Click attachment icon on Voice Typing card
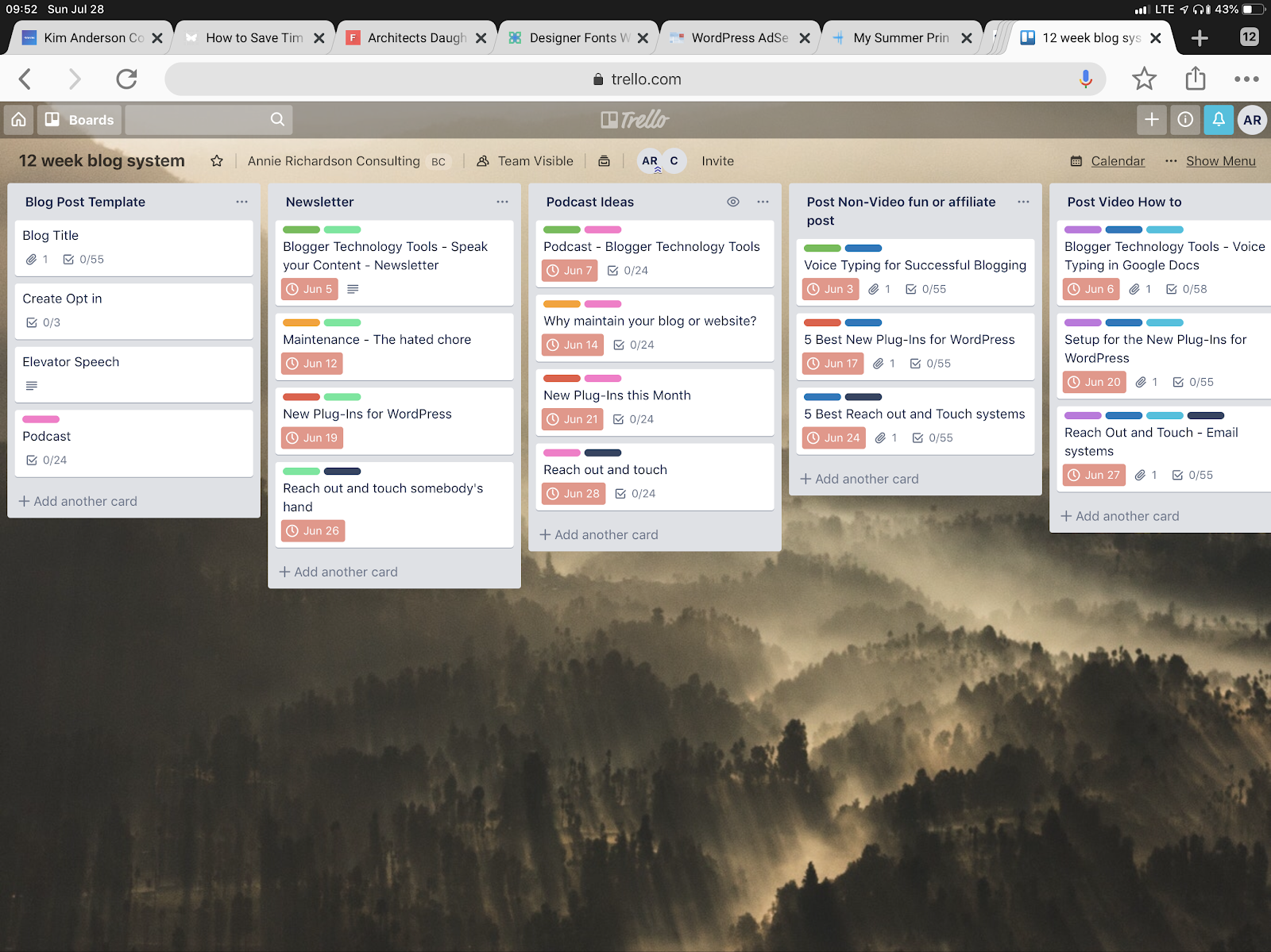The image size is (1271, 952). pyautogui.click(x=874, y=289)
